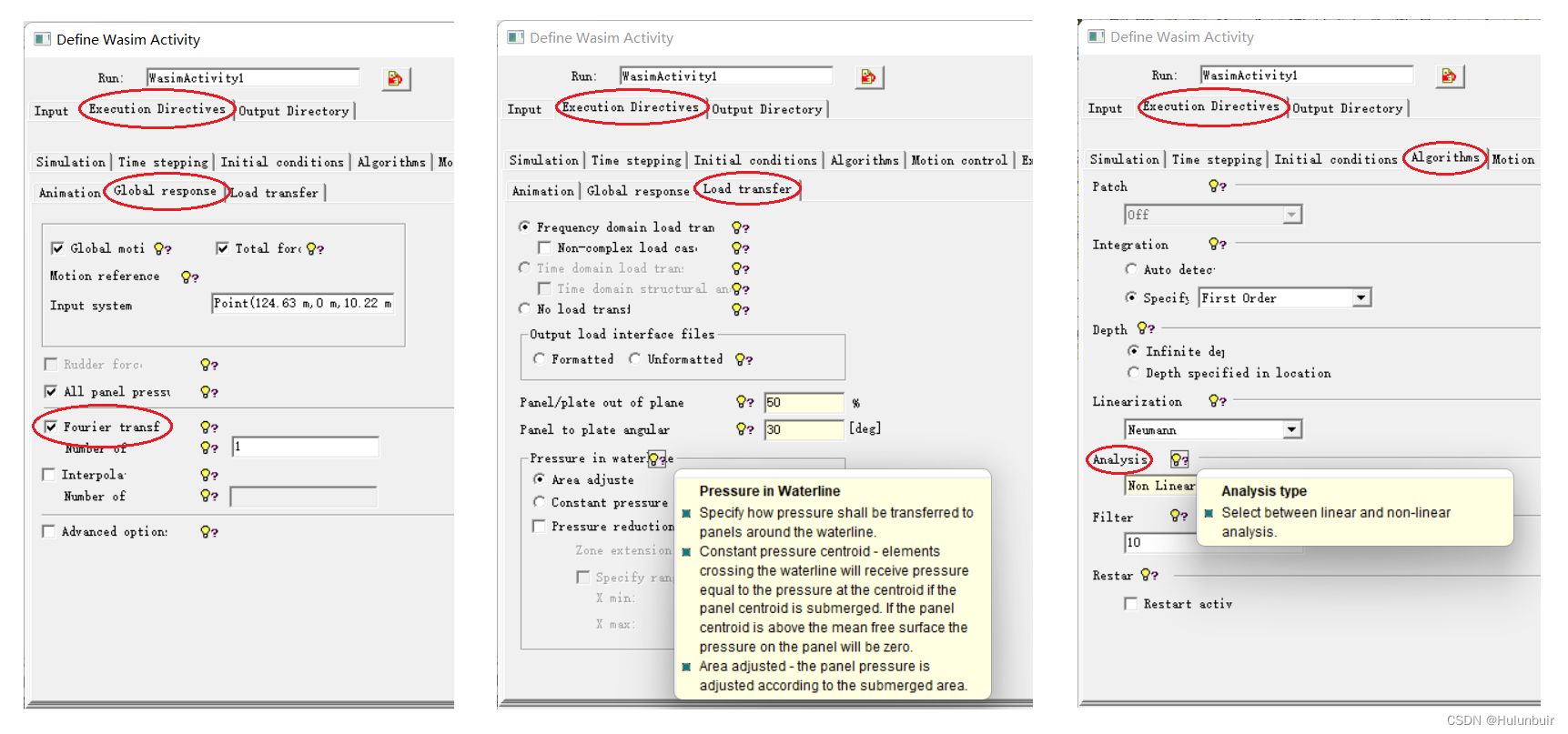This screenshot has width=1568, height=734.
Task: Open Animation tab in middle window
Action: 543,191
